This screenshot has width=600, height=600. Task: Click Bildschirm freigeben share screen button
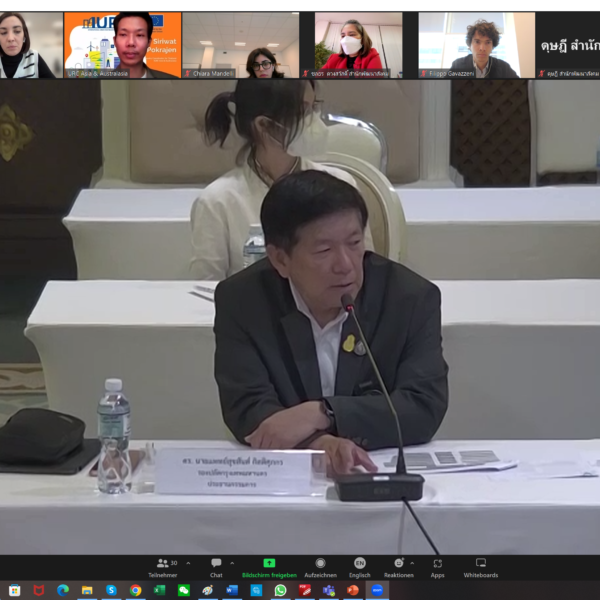click(269, 568)
